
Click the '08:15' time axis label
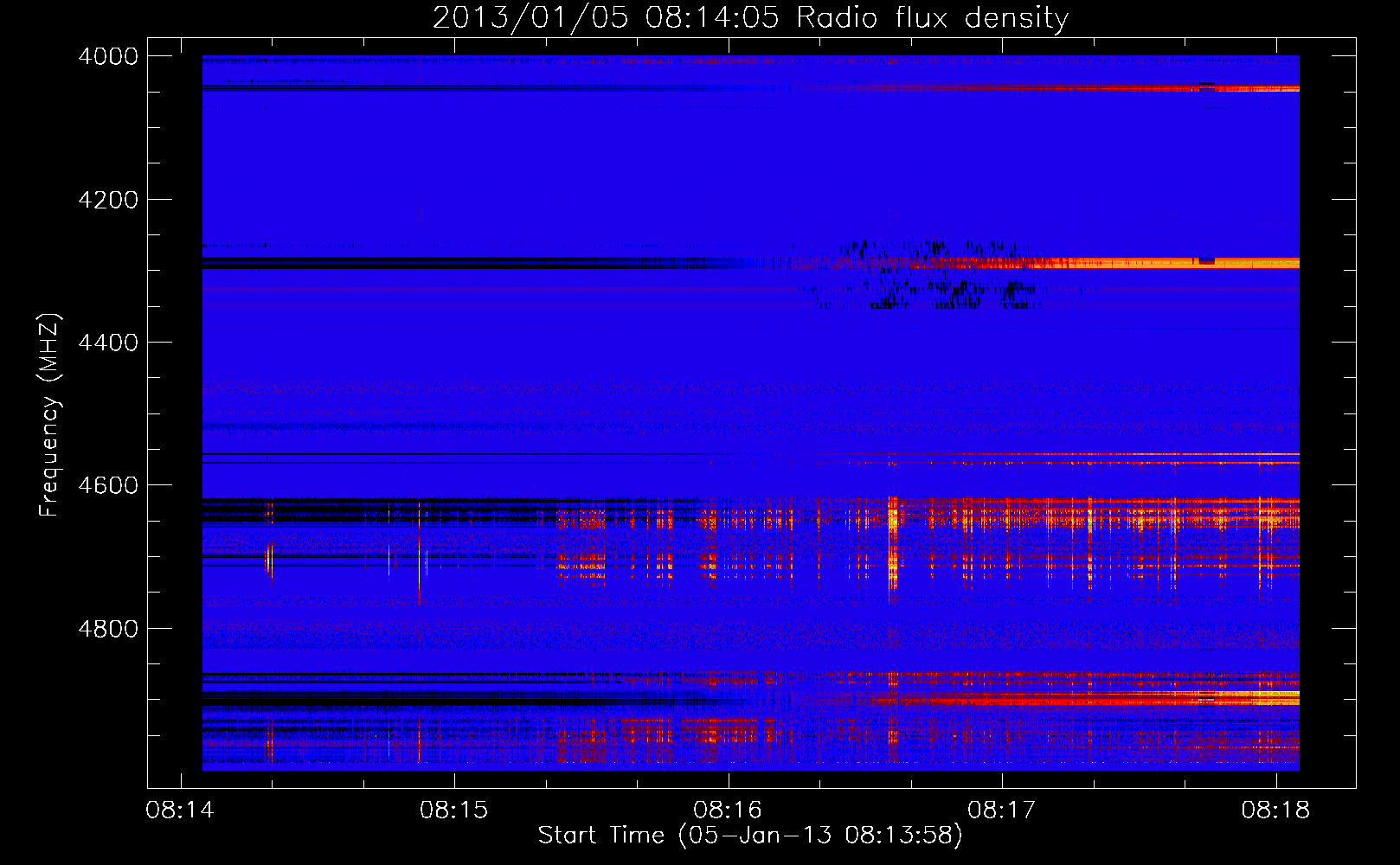pyautogui.click(x=454, y=811)
